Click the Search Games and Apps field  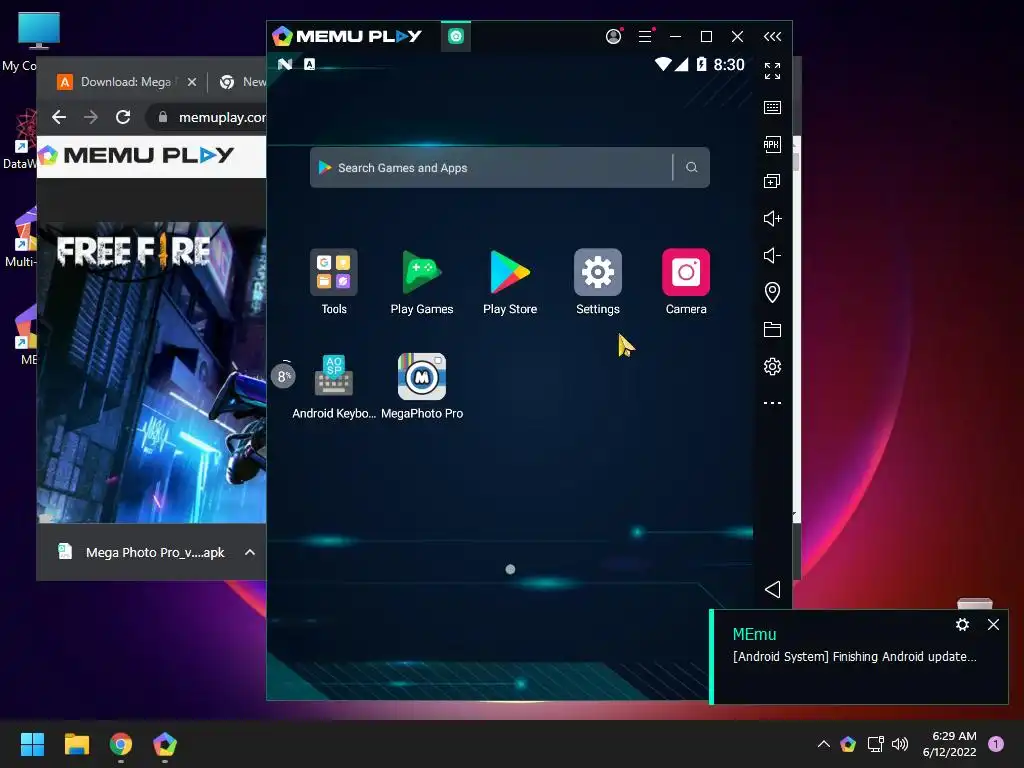[x=491, y=168]
